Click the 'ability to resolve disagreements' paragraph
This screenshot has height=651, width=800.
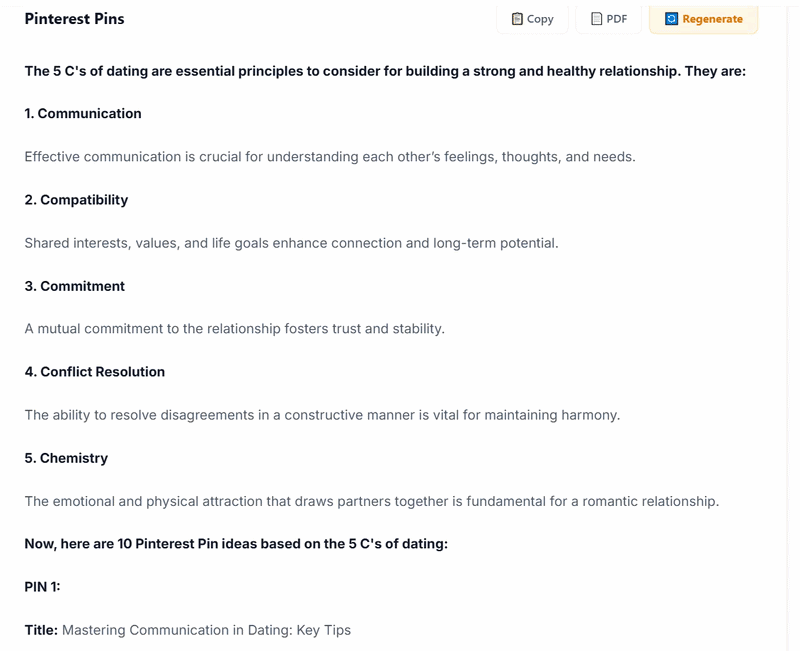322,415
